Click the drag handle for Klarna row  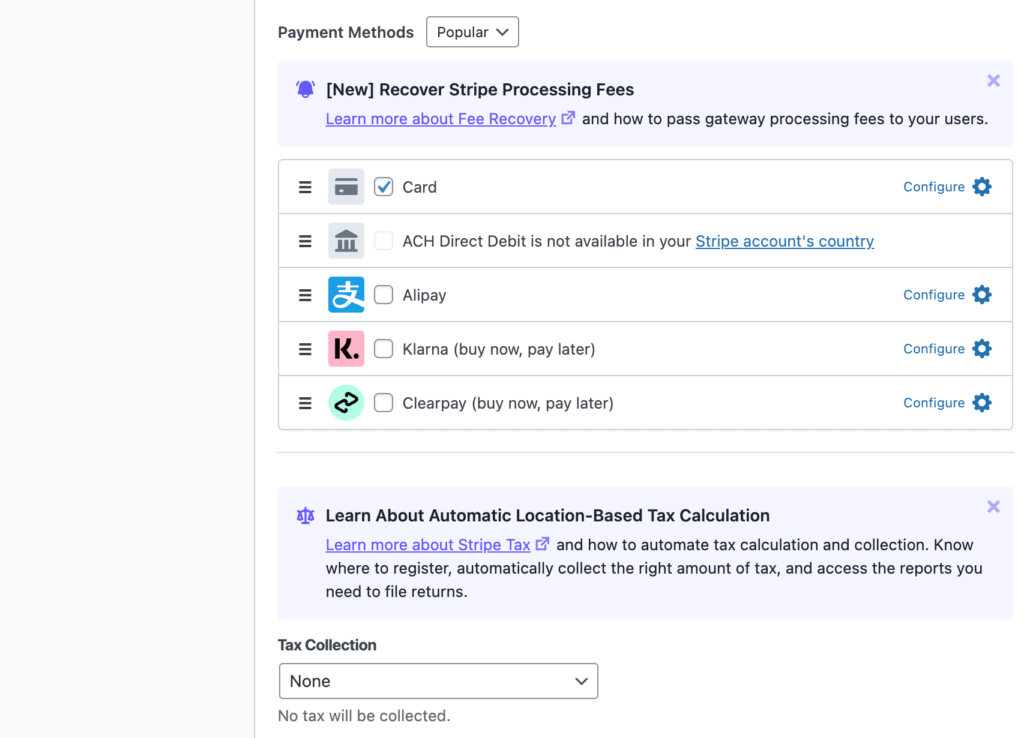coord(305,349)
